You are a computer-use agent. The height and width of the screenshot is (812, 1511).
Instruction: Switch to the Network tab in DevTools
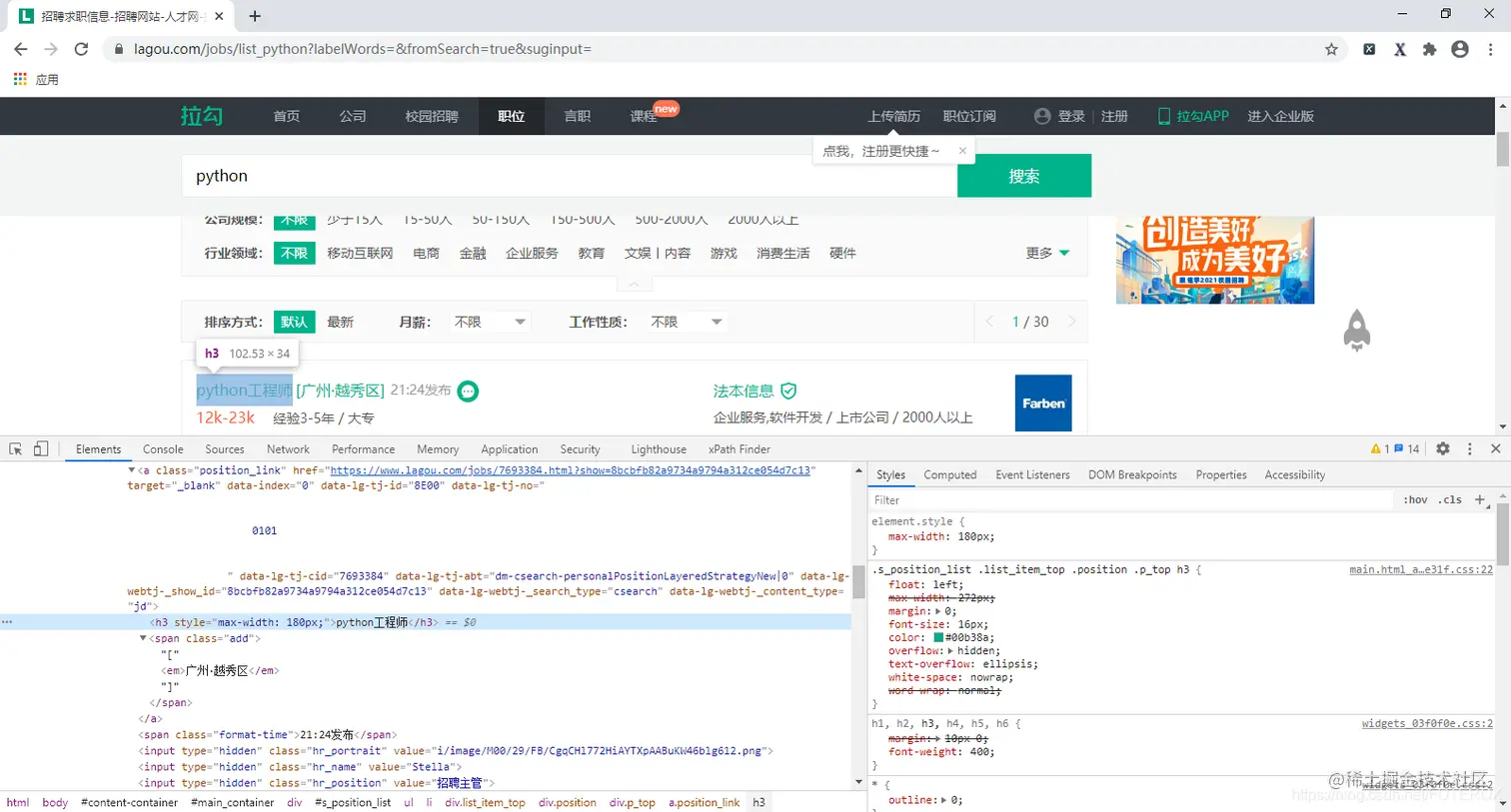pyautogui.click(x=288, y=449)
